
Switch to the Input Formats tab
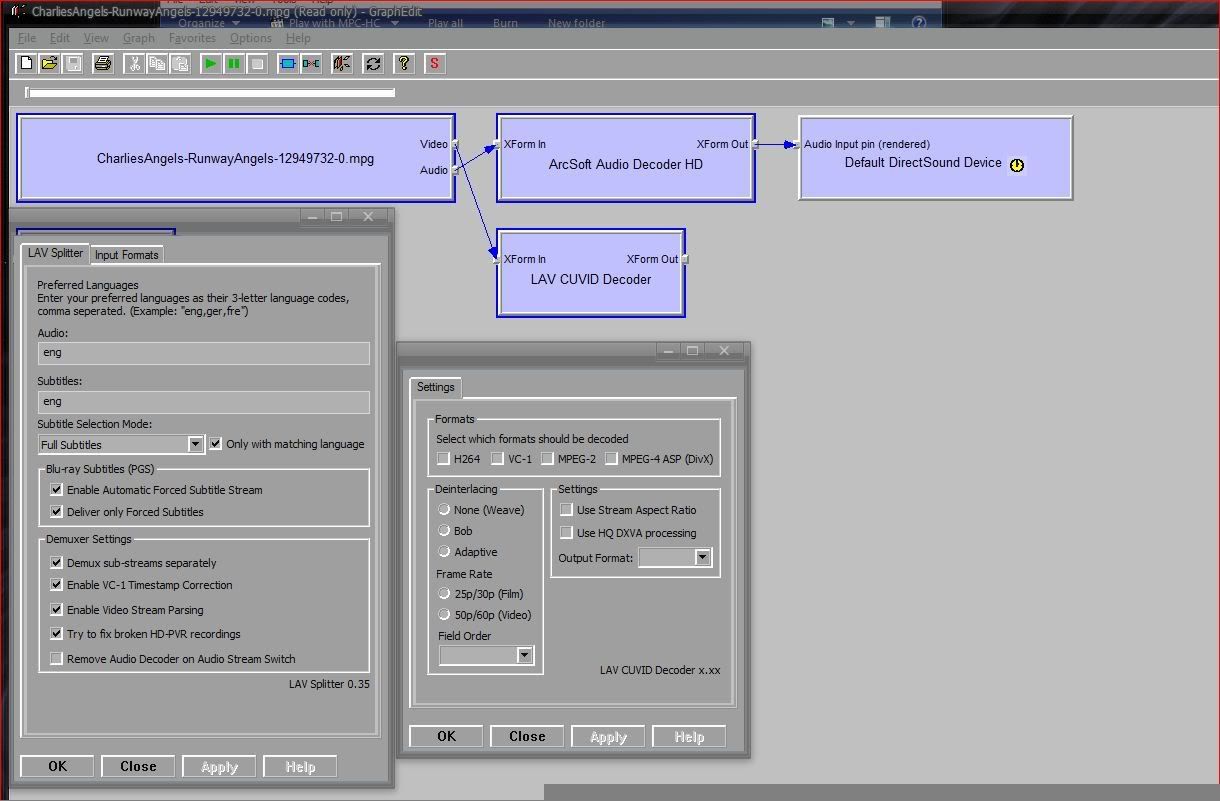click(x=127, y=255)
